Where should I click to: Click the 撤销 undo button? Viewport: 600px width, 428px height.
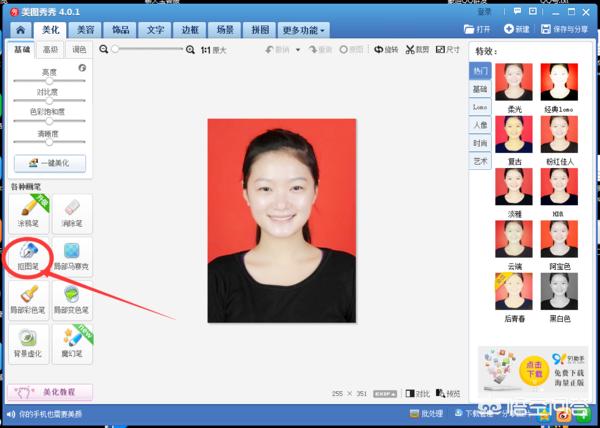[x=278, y=50]
